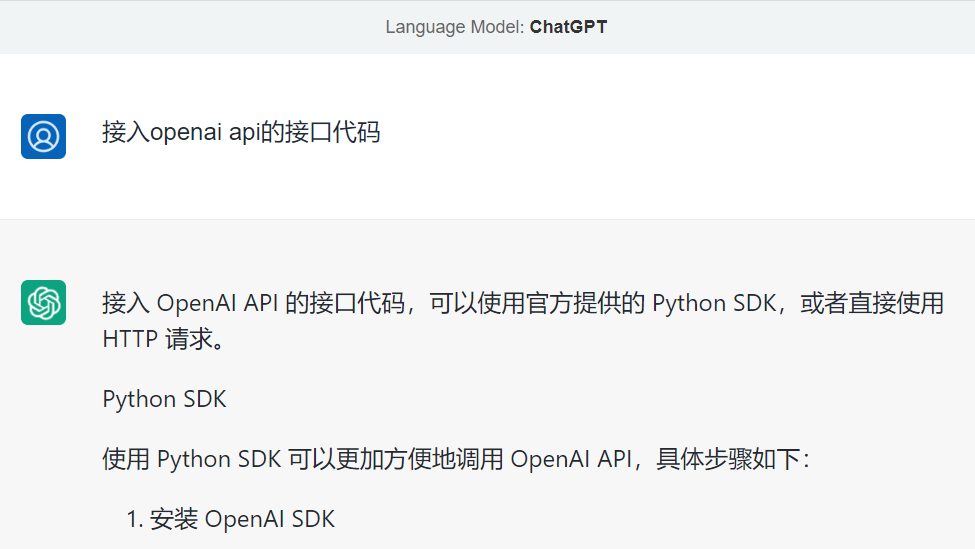Image resolution: width=975 pixels, height=549 pixels.
Task: Select the 'Language Model:' header label
Action: (455, 27)
